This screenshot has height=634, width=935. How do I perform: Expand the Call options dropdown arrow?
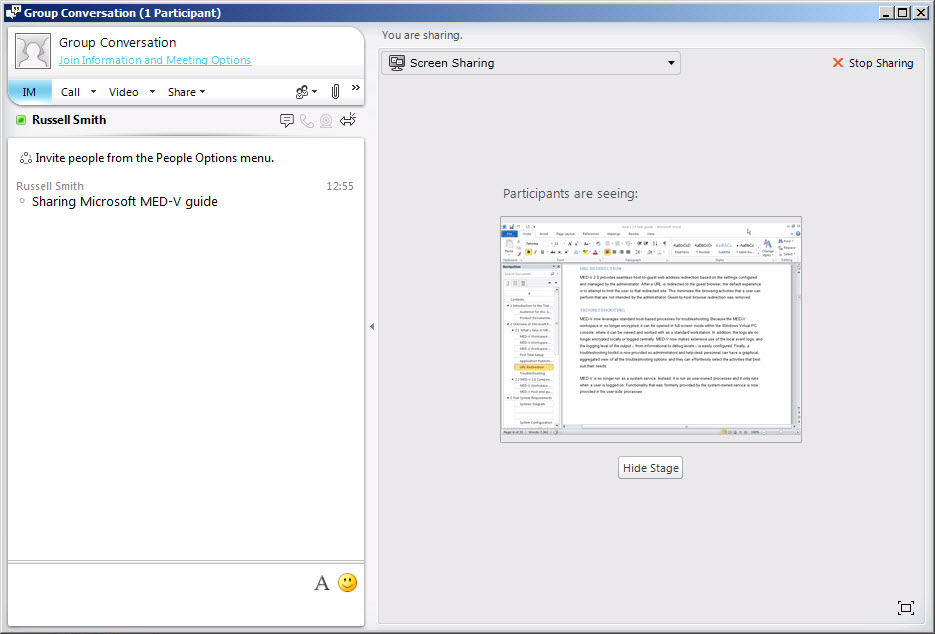(x=94, y=92)
